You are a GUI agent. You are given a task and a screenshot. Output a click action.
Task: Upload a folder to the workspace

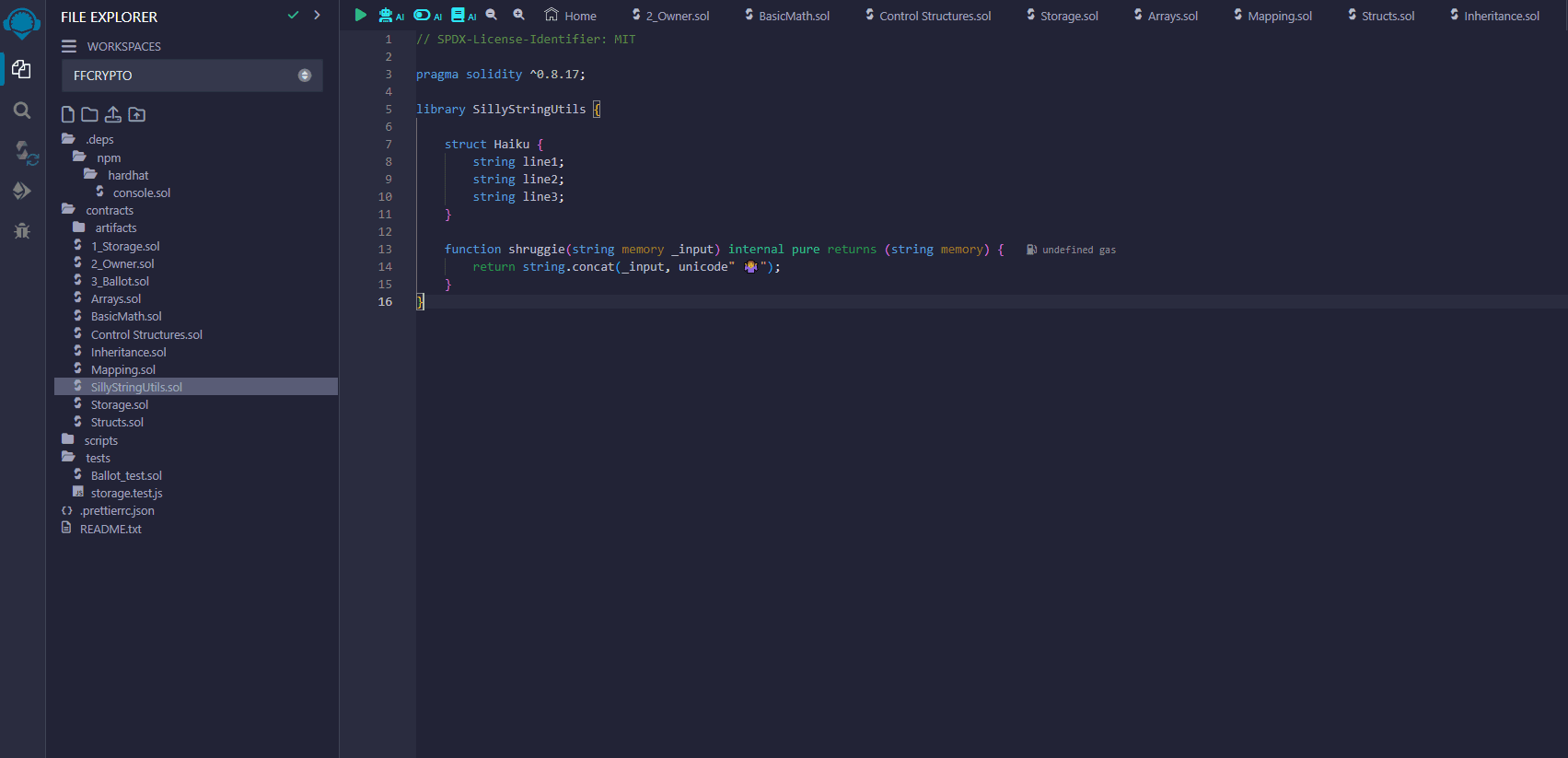point(137,114)
